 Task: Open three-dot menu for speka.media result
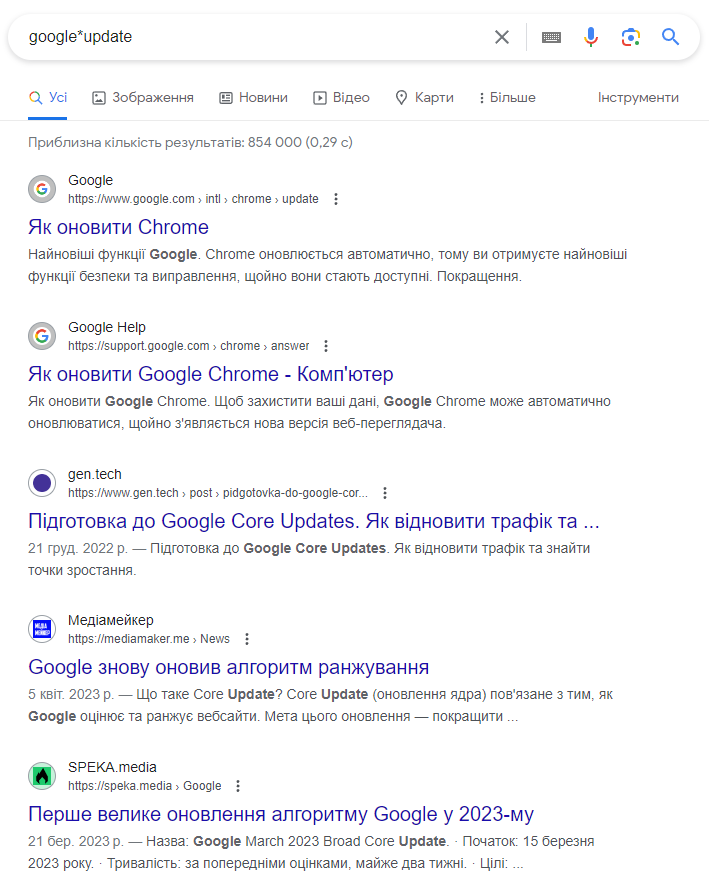pos(238,786)
